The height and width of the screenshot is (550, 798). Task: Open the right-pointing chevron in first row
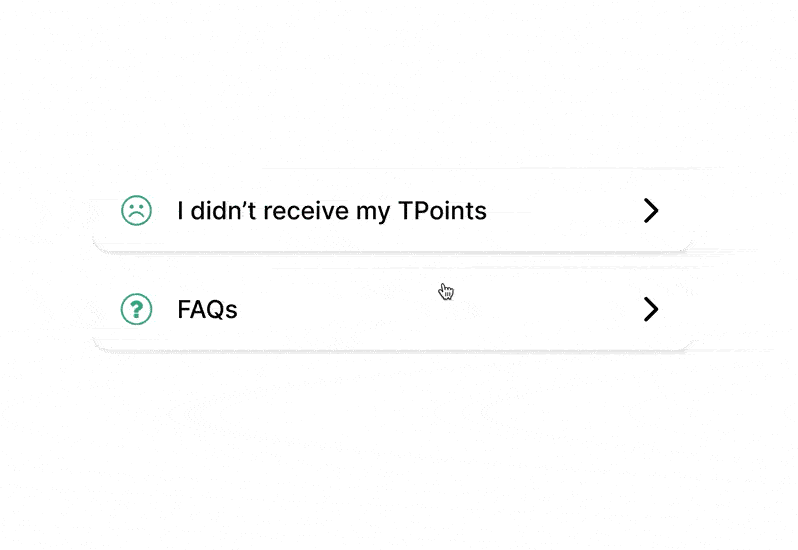pyautogui.click(x=651, y=211)
